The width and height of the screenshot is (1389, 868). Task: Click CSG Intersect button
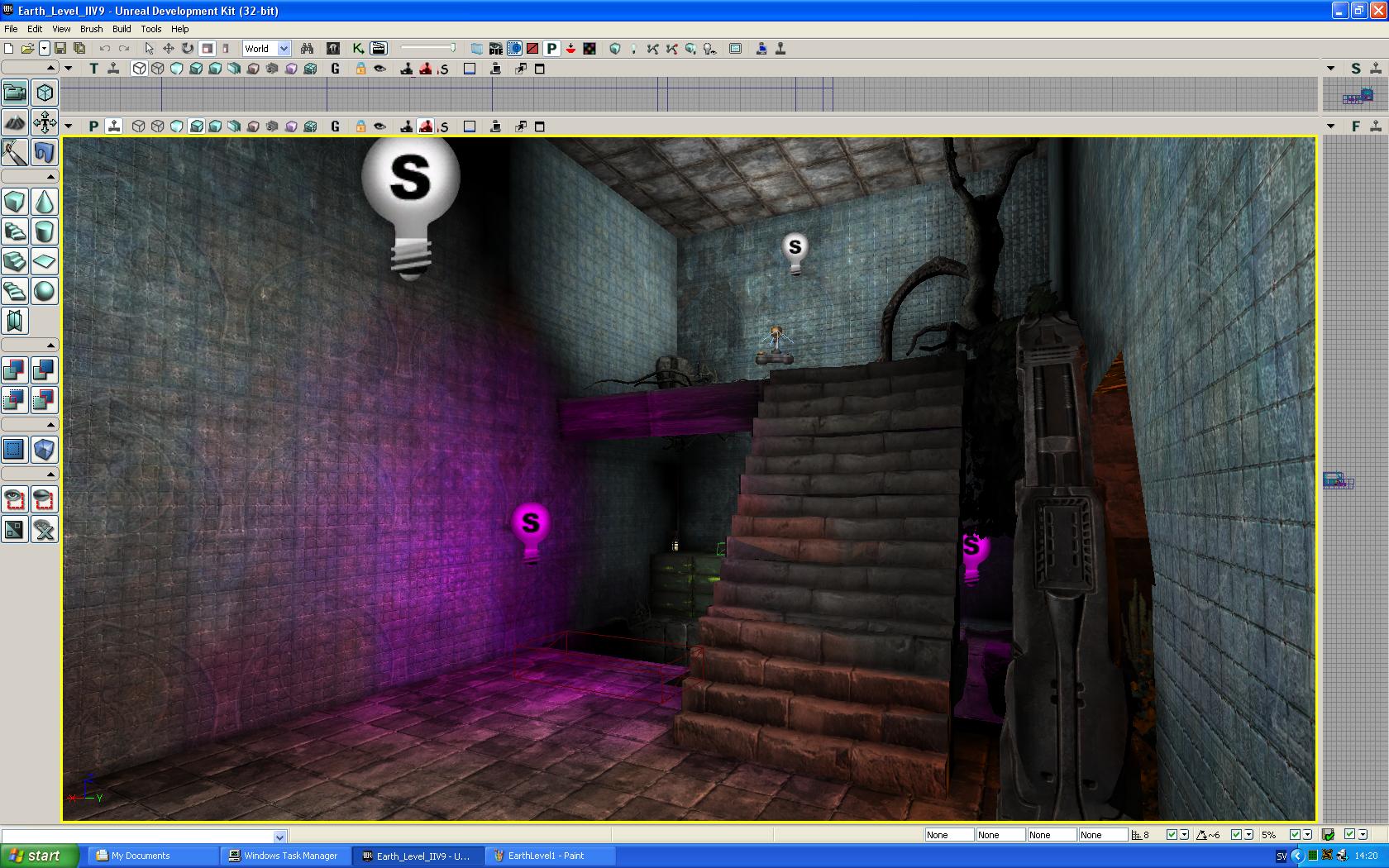(15, 401)
